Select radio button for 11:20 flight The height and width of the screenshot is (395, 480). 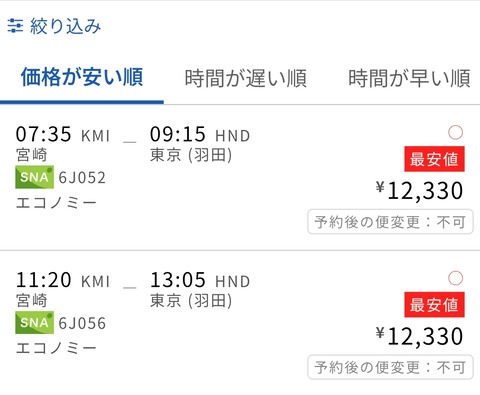455,278
